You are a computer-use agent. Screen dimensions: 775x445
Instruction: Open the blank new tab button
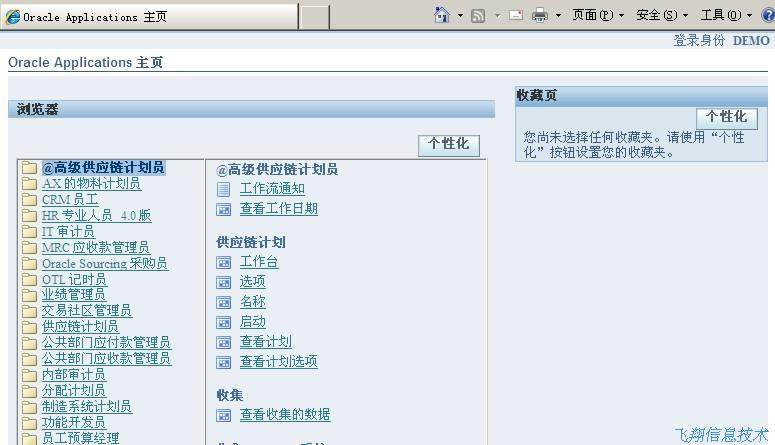[x=314, y=18]
